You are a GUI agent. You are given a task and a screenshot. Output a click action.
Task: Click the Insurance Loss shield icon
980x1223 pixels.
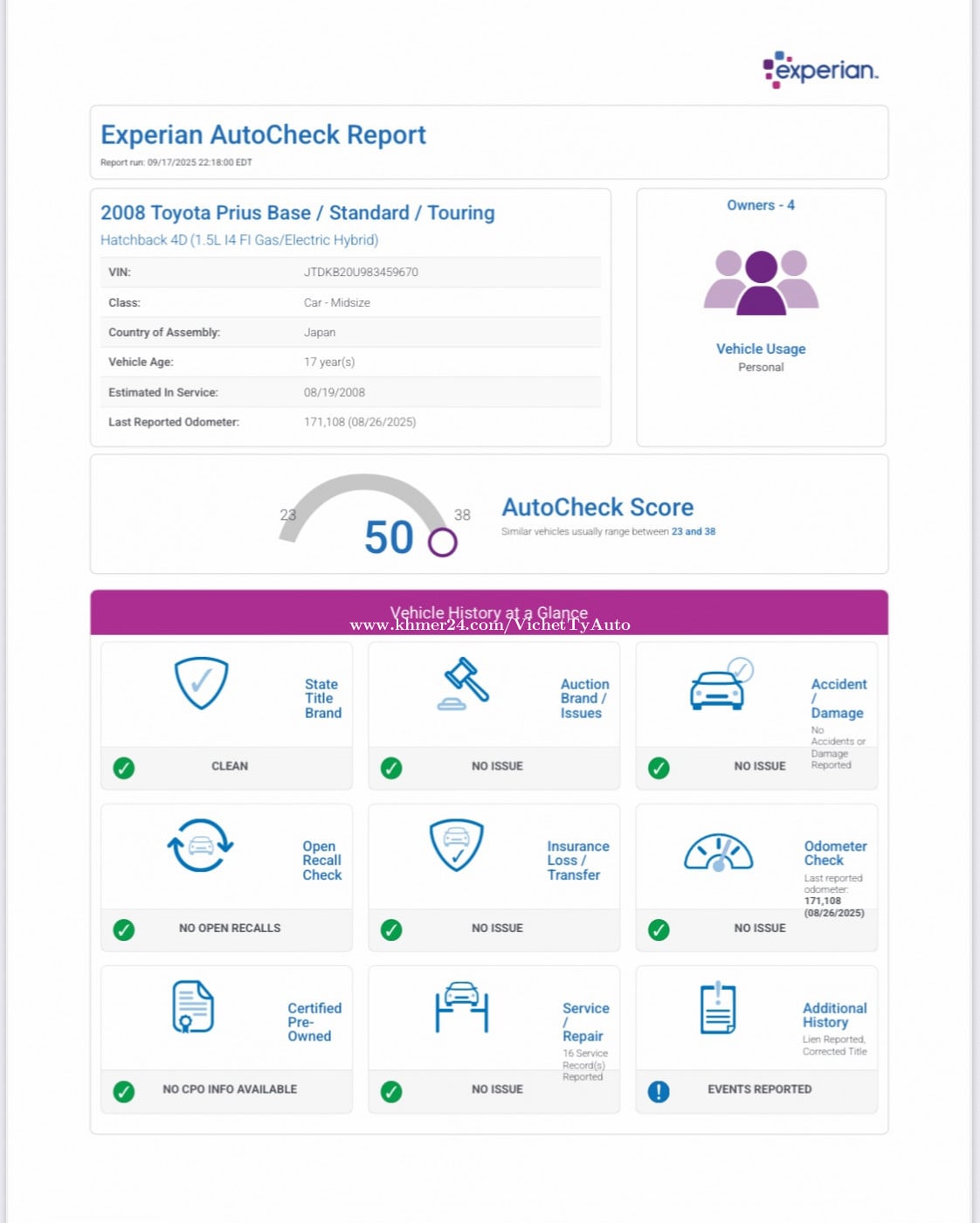tap(457, 845)
